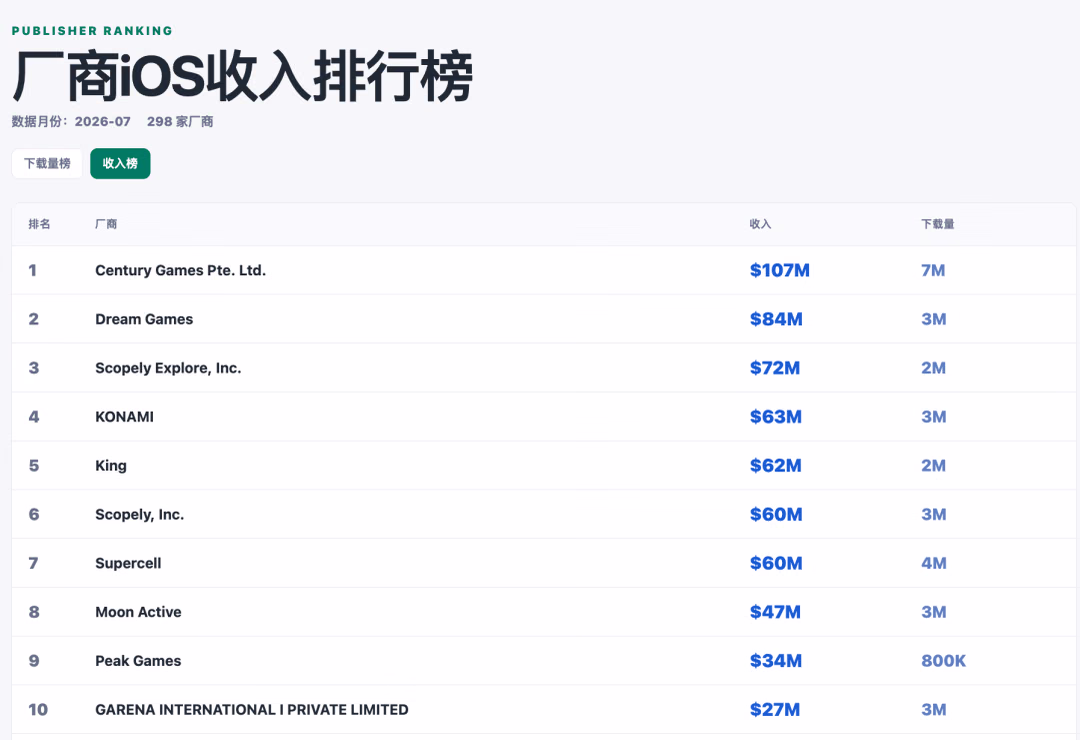Select Scopely, Inc.'s $60M revenue
This screenshot has width=1080, height=740.
(x=776, y=515)
